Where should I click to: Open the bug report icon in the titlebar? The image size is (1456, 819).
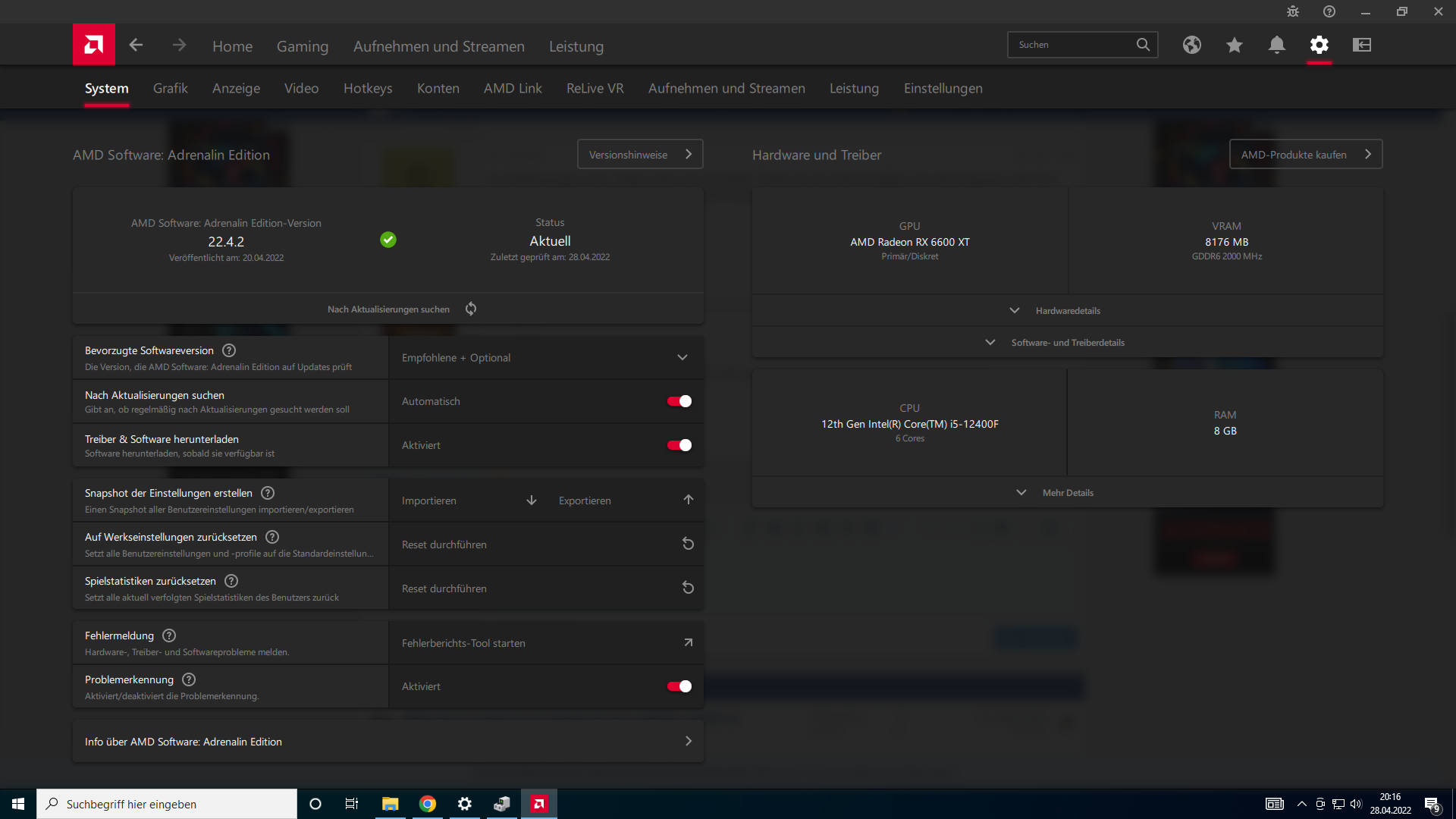(1293, 11)
